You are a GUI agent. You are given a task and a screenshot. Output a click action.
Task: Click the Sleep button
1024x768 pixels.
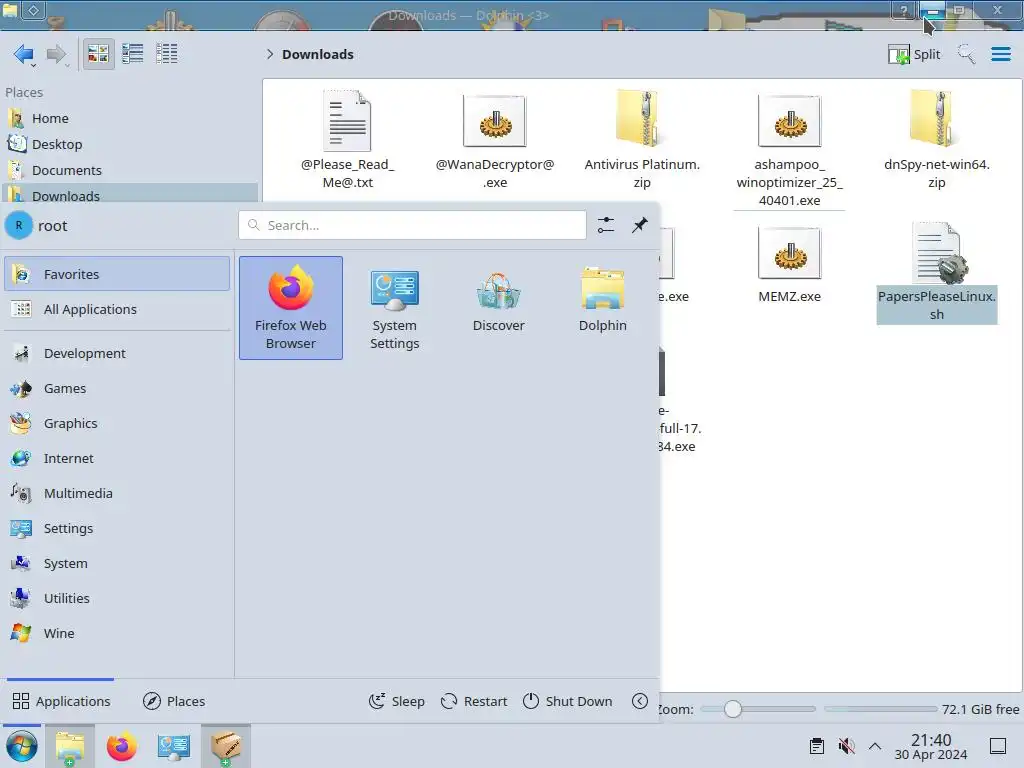coord(396,701)
